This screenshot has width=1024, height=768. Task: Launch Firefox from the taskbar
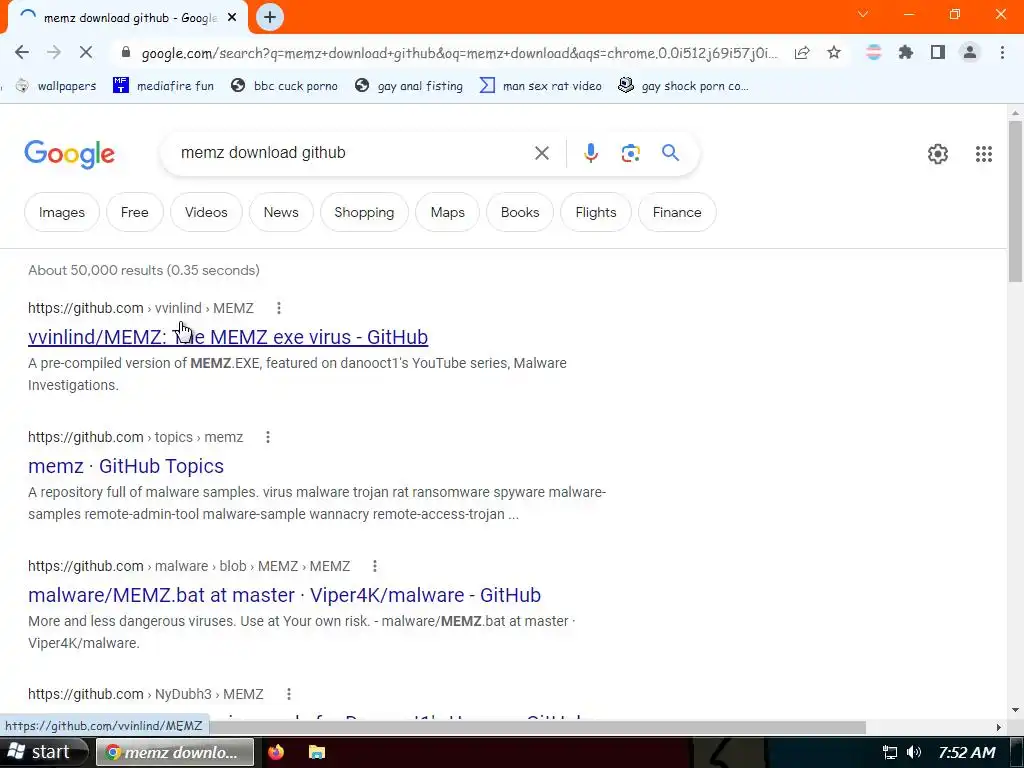point(276,752)
